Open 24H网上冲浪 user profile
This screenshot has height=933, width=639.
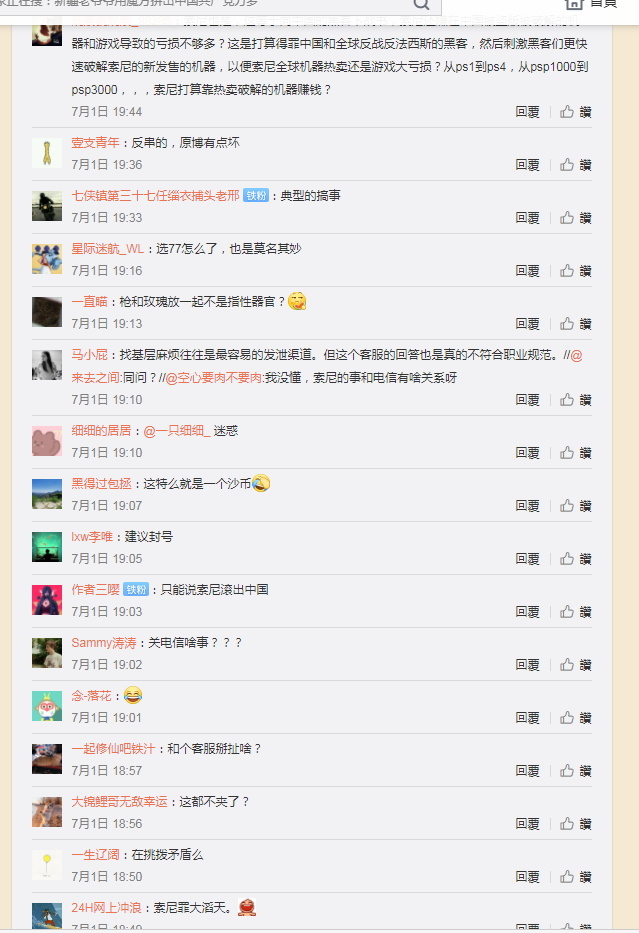point(106,908)
